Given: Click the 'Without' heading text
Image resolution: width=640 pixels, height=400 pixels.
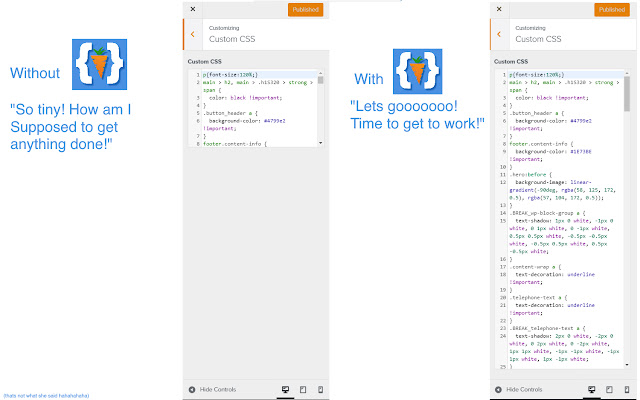Looking at the screenshot, I should tap(35, 73).
